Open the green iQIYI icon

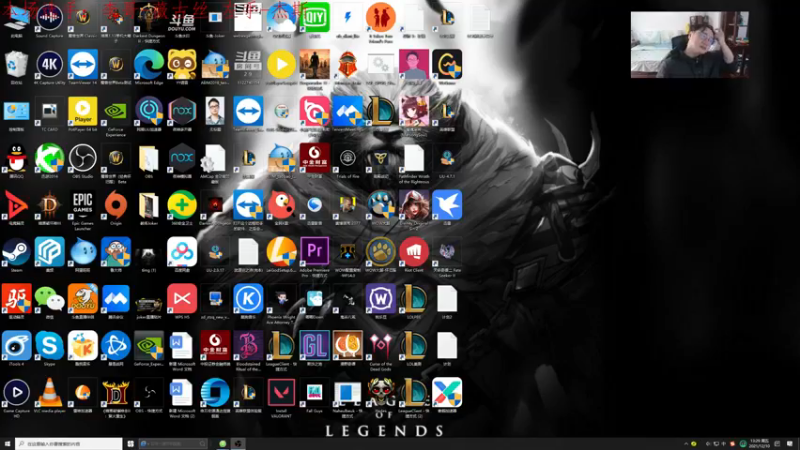point(315,18)
